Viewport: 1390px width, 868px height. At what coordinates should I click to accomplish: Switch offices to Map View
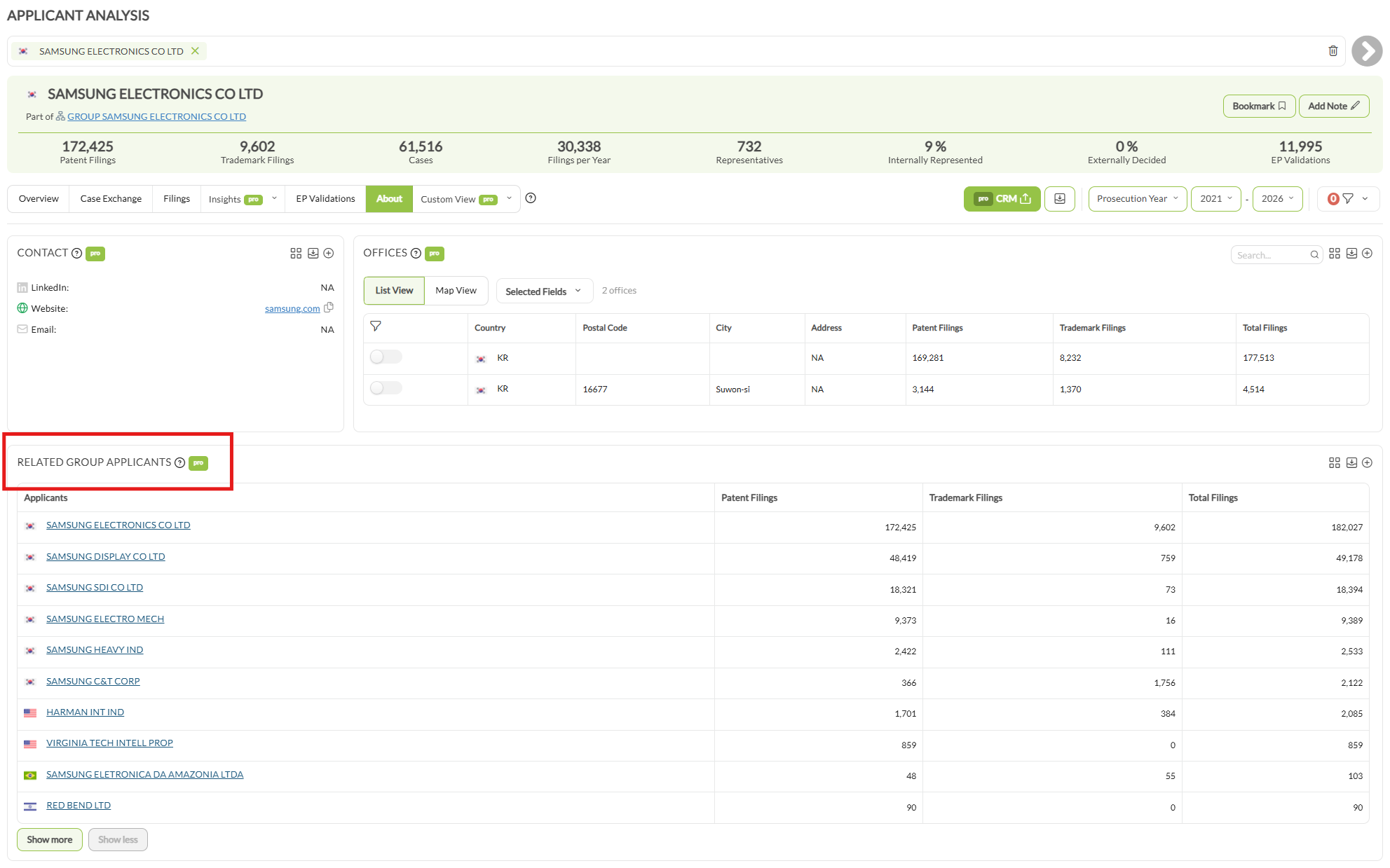(456, 291)
